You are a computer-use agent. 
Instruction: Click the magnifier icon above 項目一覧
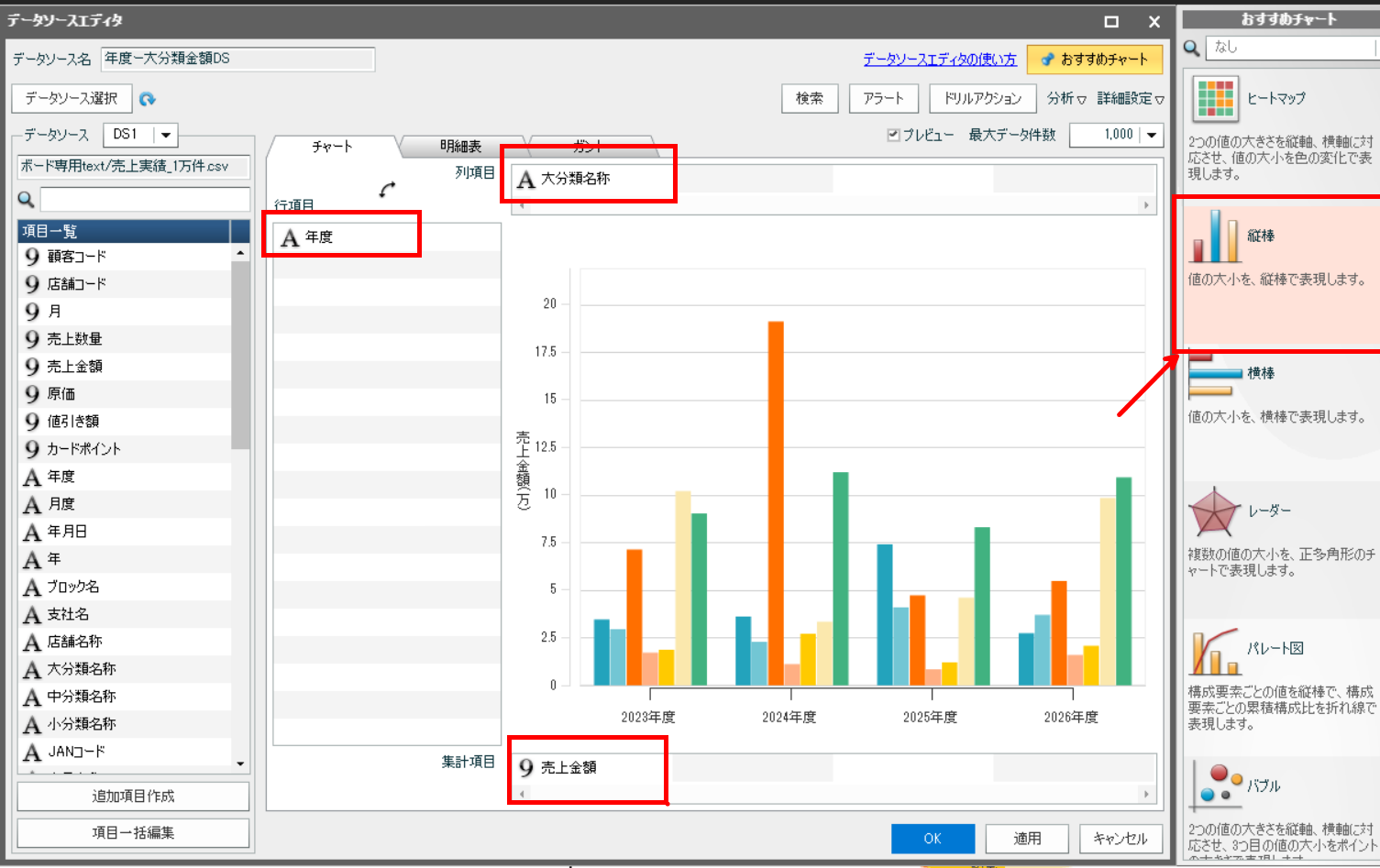tap(26, 199)
